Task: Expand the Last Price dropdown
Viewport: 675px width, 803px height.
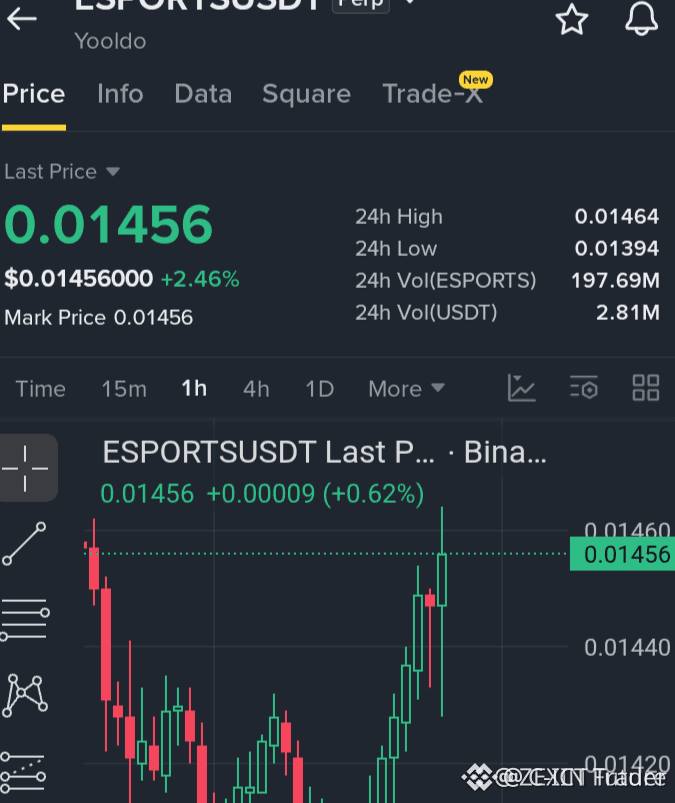Action: (x=62, y=172)
